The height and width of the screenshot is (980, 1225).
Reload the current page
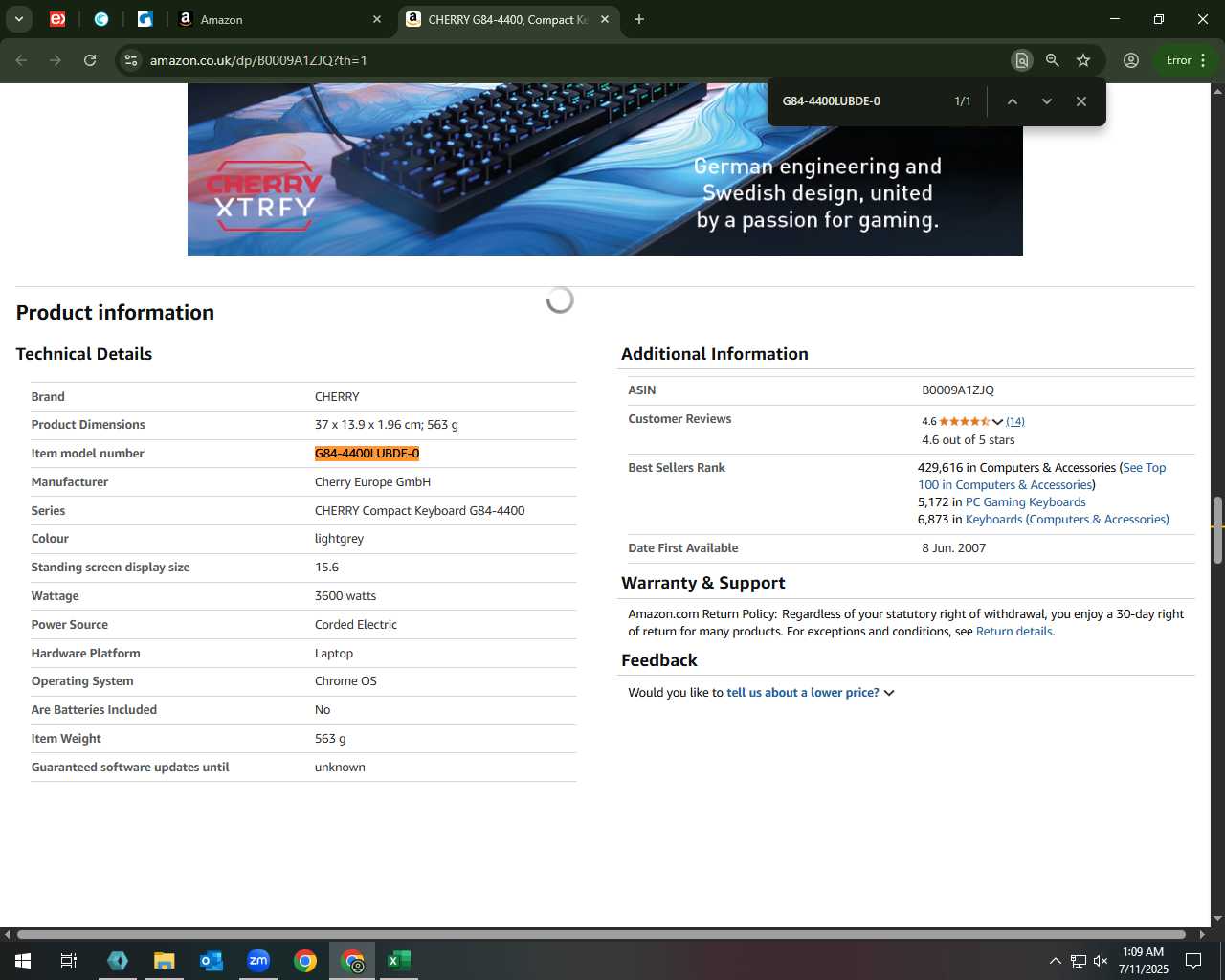click(90, 60)
